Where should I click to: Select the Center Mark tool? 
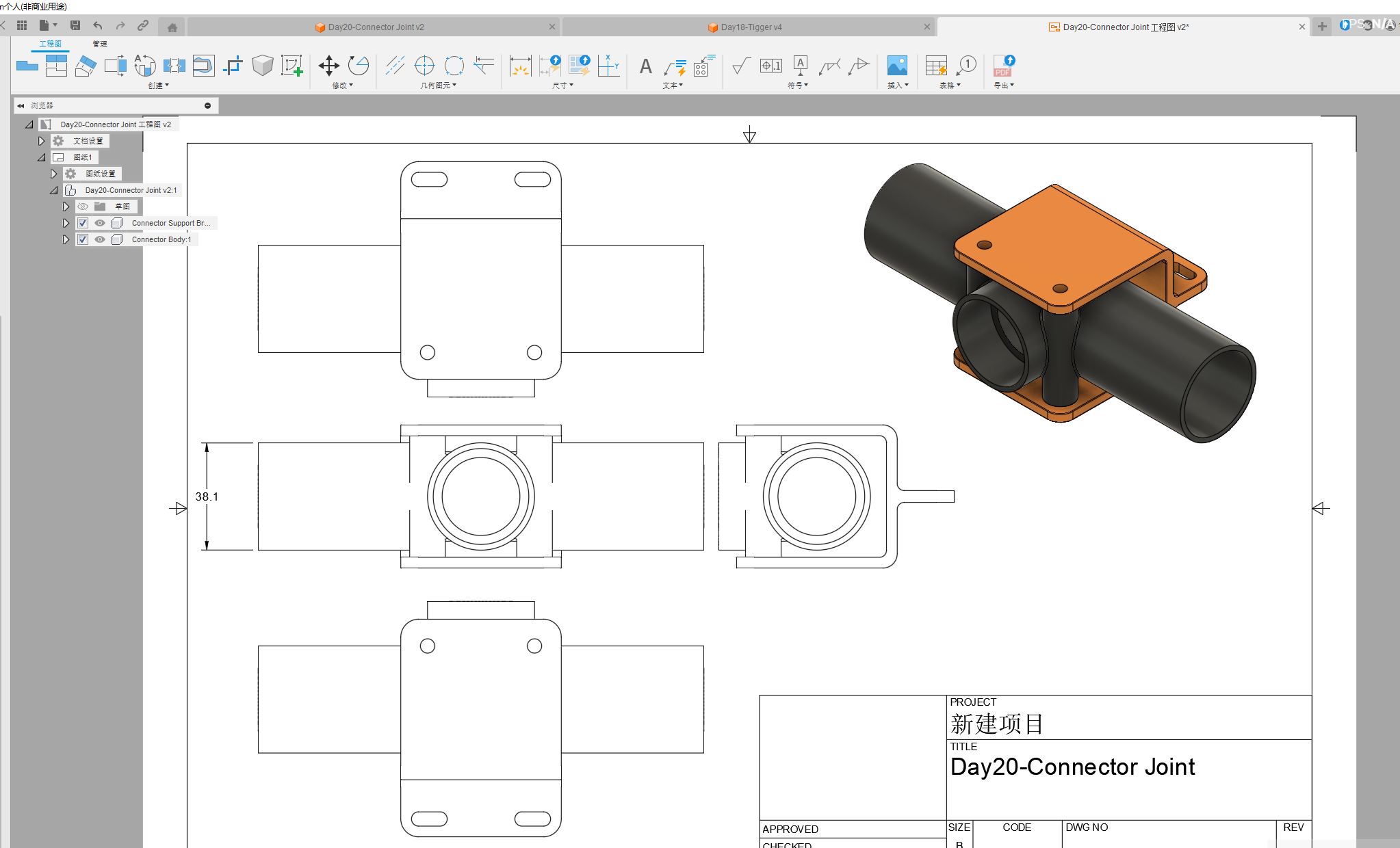tap(424, 66)
